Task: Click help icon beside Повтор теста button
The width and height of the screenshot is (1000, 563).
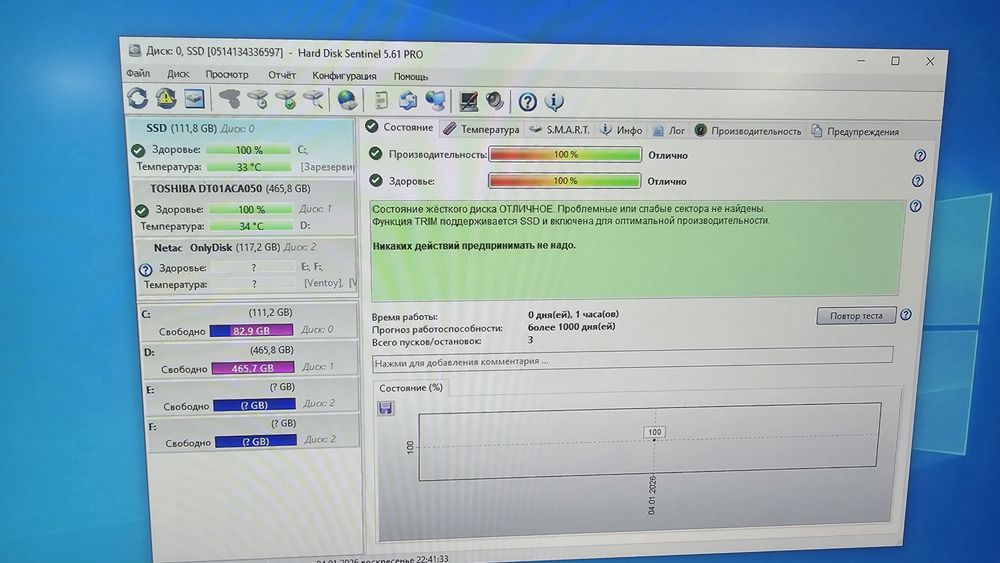Action: [906, 314]
